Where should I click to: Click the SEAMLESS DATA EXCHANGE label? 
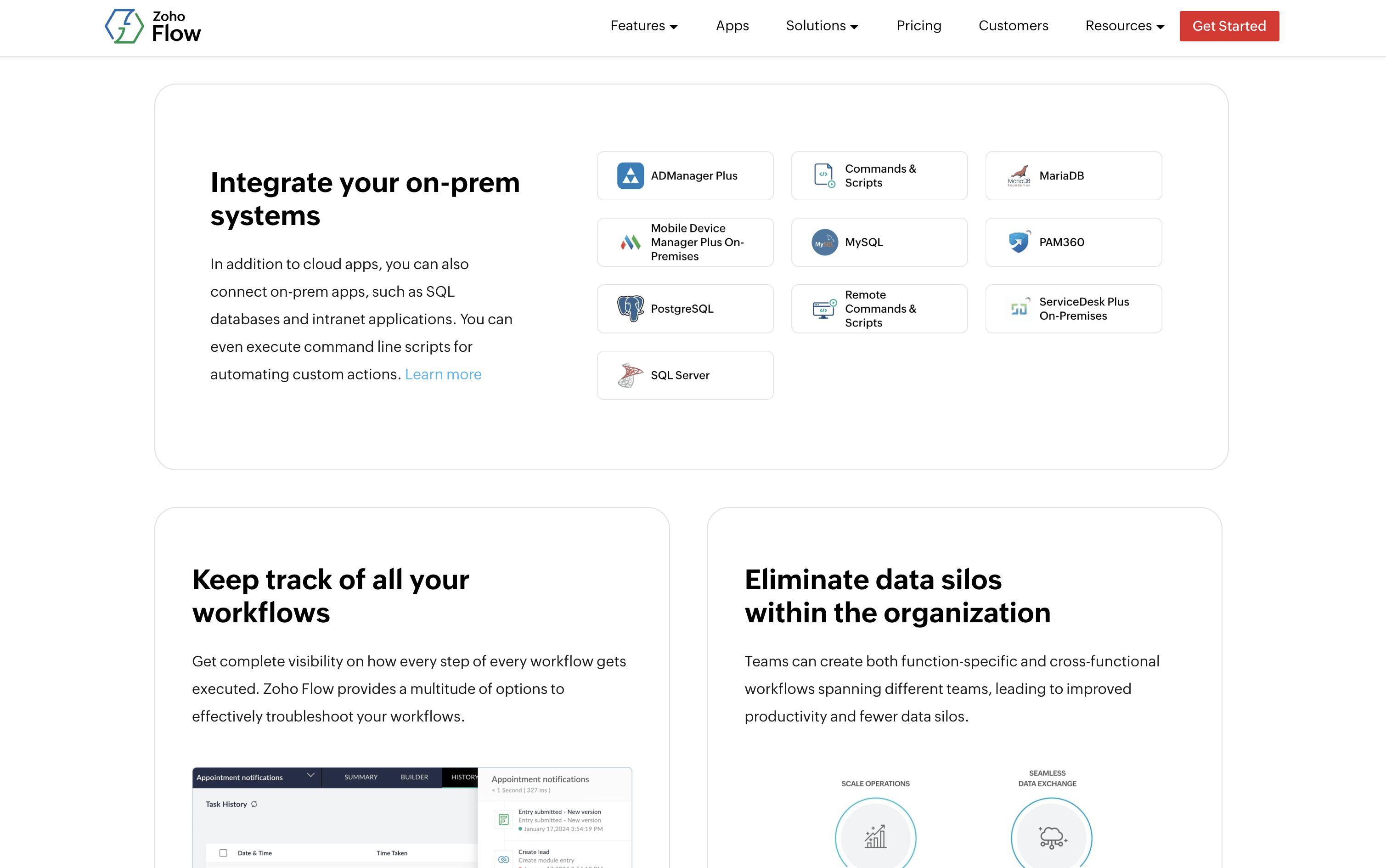tap(1048, 778)
